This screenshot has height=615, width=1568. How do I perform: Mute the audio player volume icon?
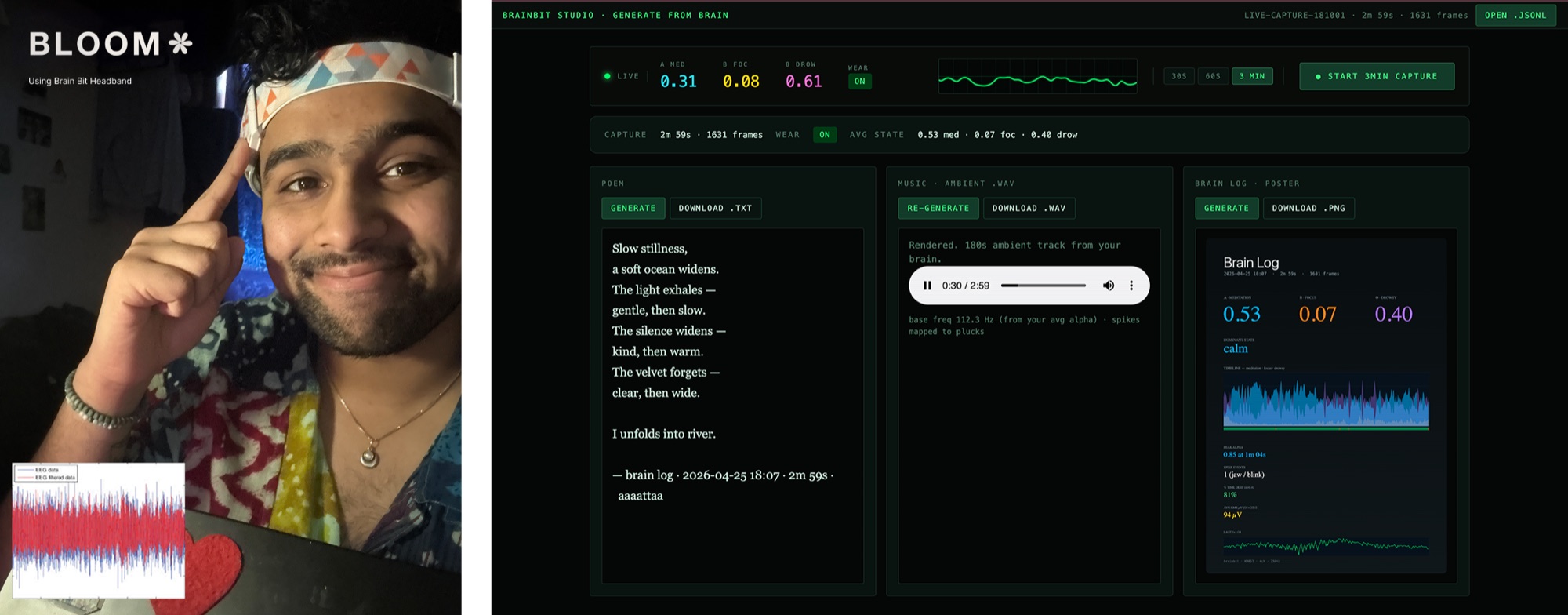click(x=1108, y=286)
